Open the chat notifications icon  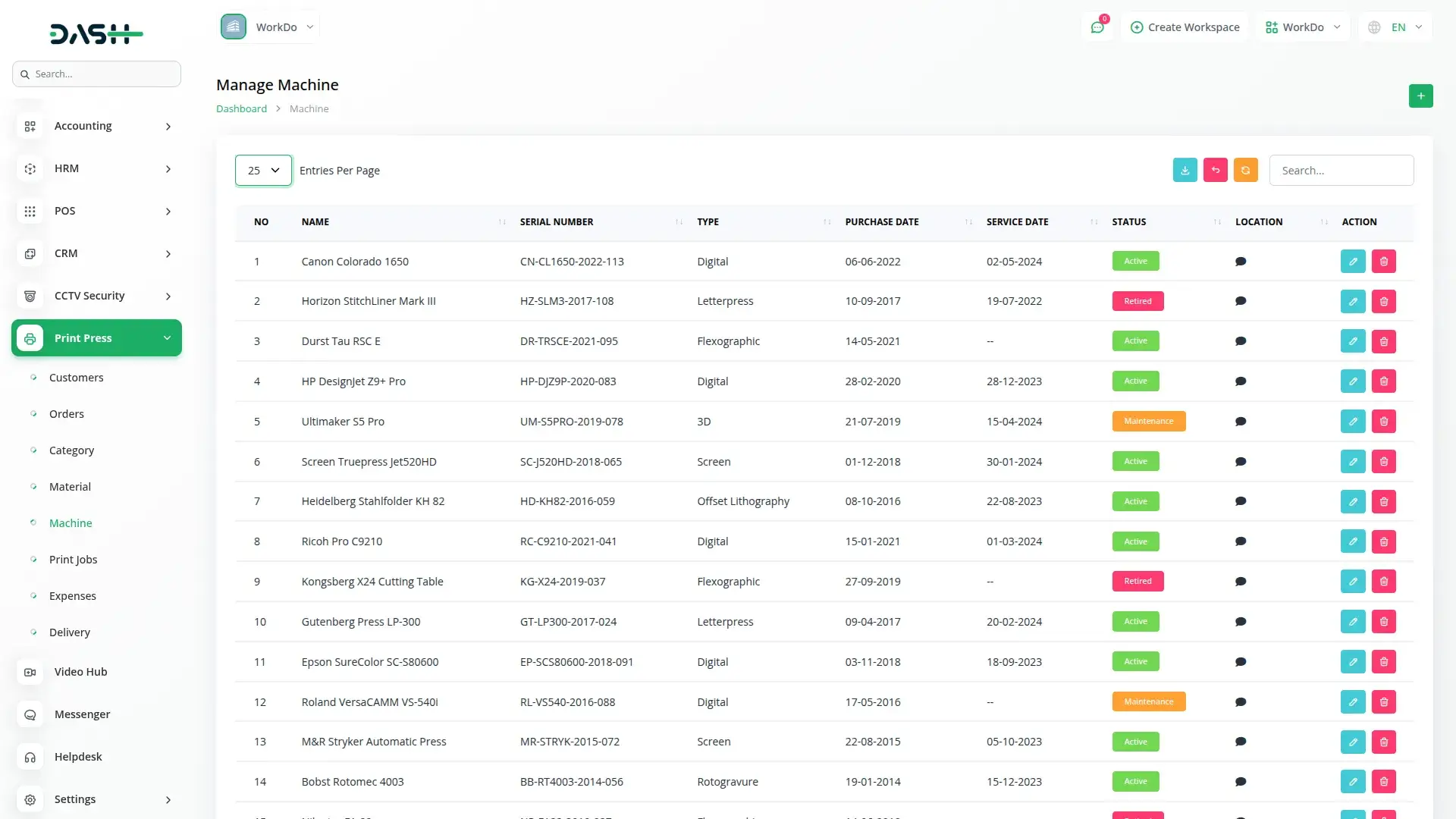click(x=1097, y=27)
